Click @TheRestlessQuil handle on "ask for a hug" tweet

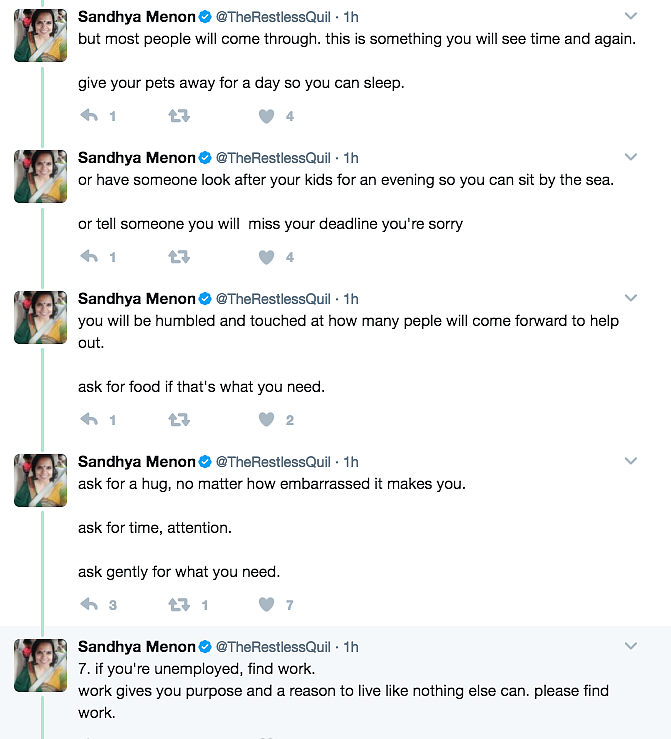(273, 462)
